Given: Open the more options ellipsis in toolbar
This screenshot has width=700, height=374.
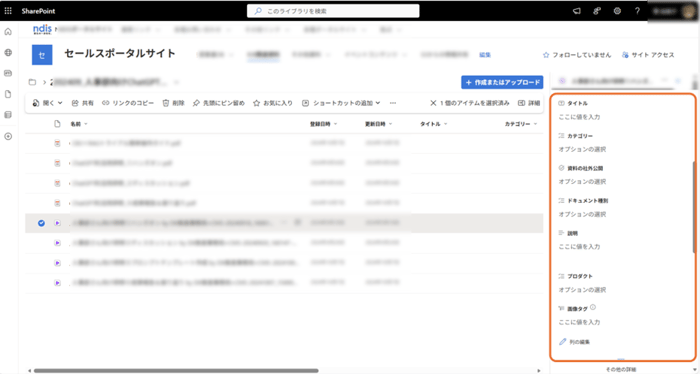Looking at the screenshot, I should pyautogui.click(x=393, y=103).
